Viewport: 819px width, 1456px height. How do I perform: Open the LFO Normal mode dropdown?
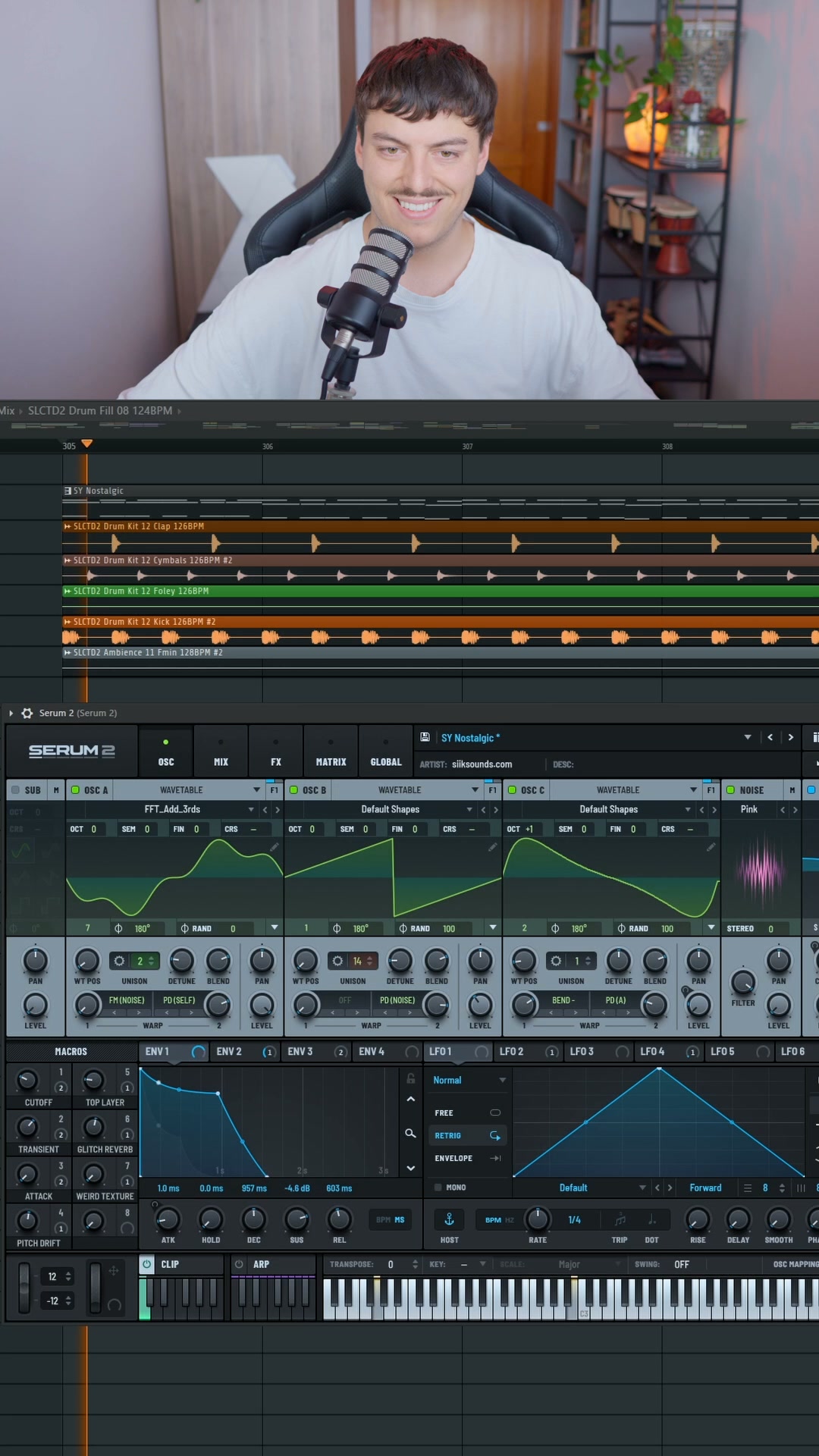click(x=469, y=1080)
